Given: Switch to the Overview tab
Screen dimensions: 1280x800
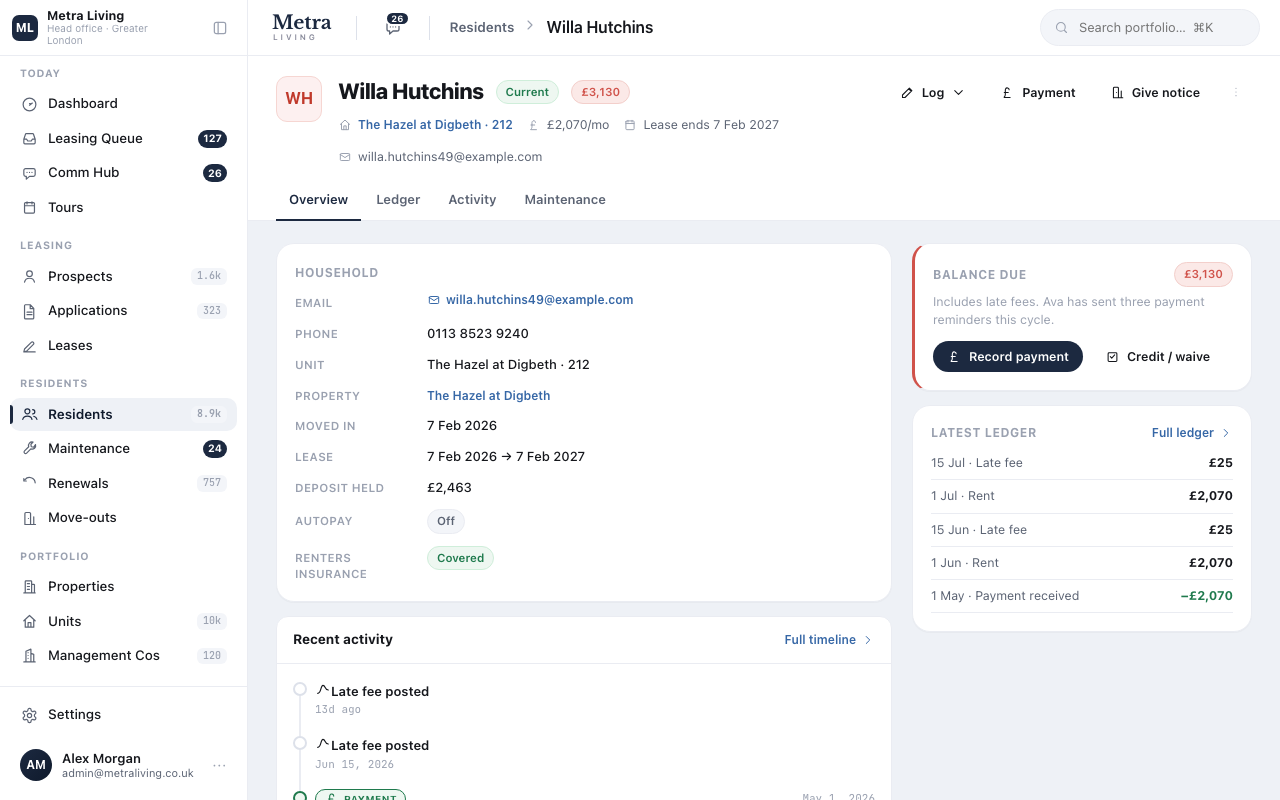Looking at the screenshot, I should point(318,200).
